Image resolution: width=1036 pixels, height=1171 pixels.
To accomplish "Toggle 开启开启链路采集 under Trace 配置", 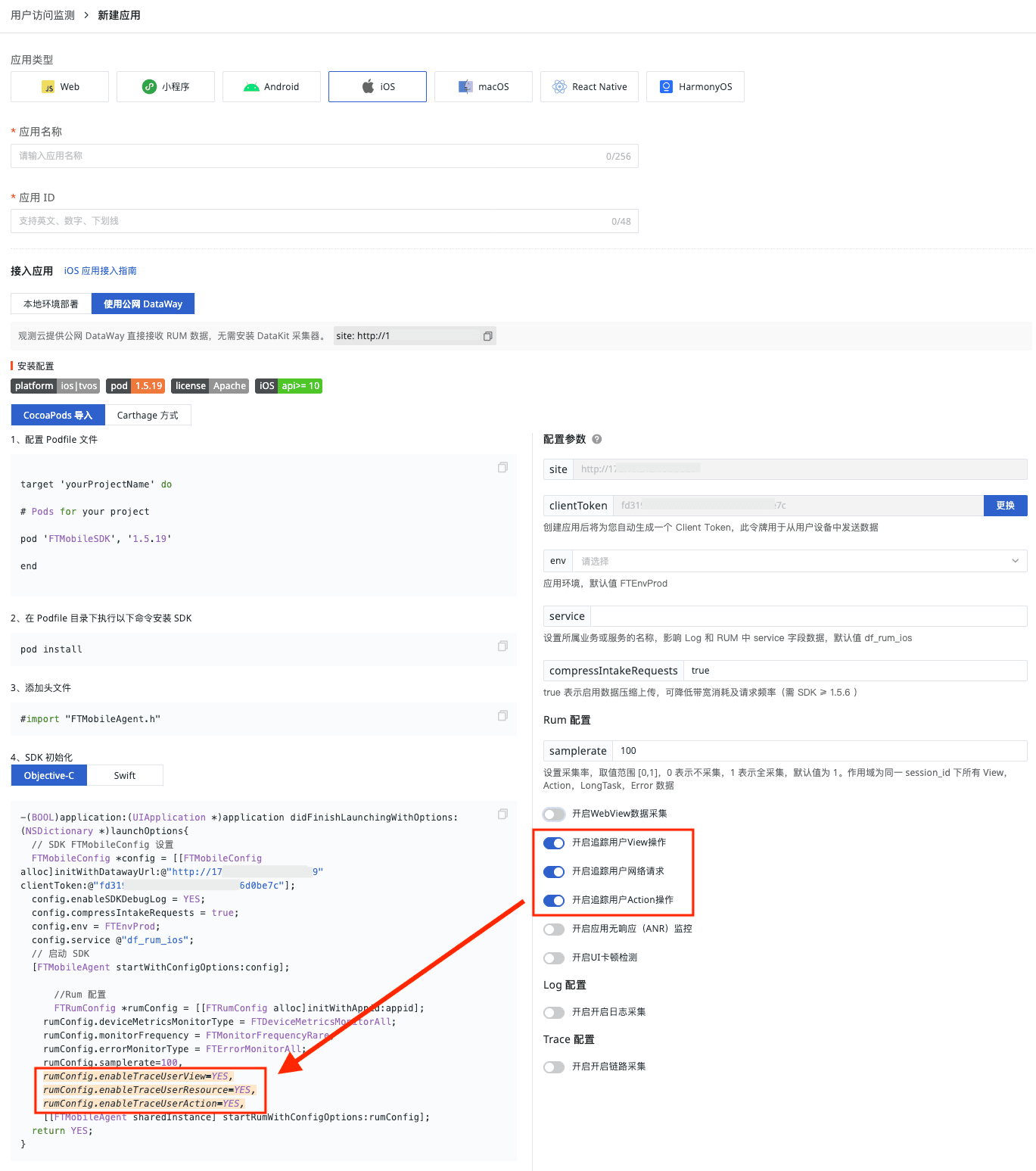I will 554,1067.
